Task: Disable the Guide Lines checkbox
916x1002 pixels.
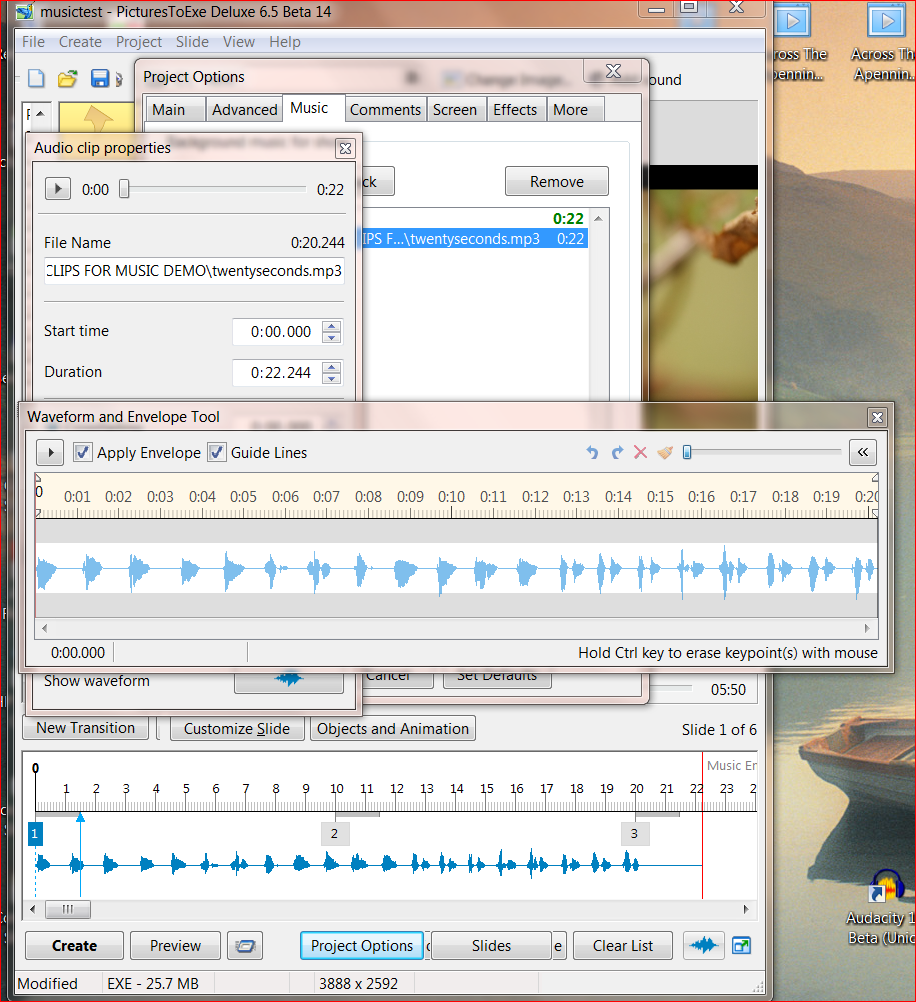Action: 217,452
